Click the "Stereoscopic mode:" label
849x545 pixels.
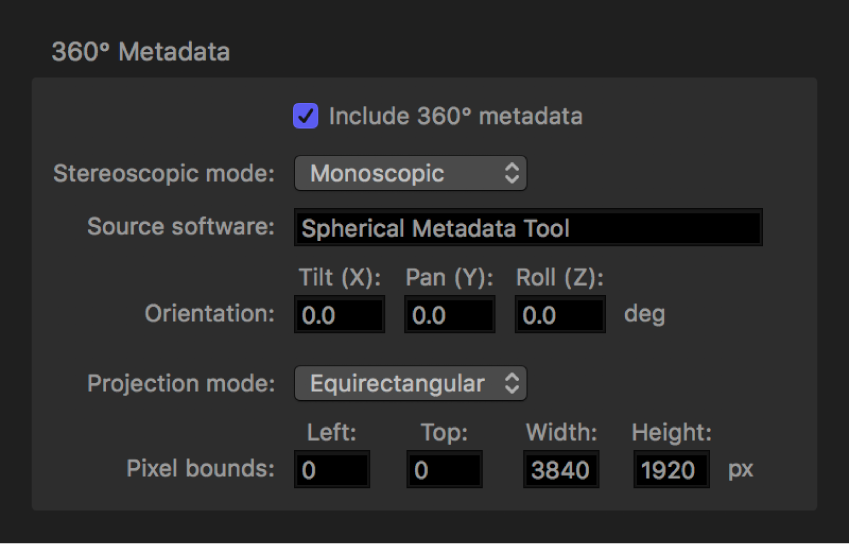point(164,174)
